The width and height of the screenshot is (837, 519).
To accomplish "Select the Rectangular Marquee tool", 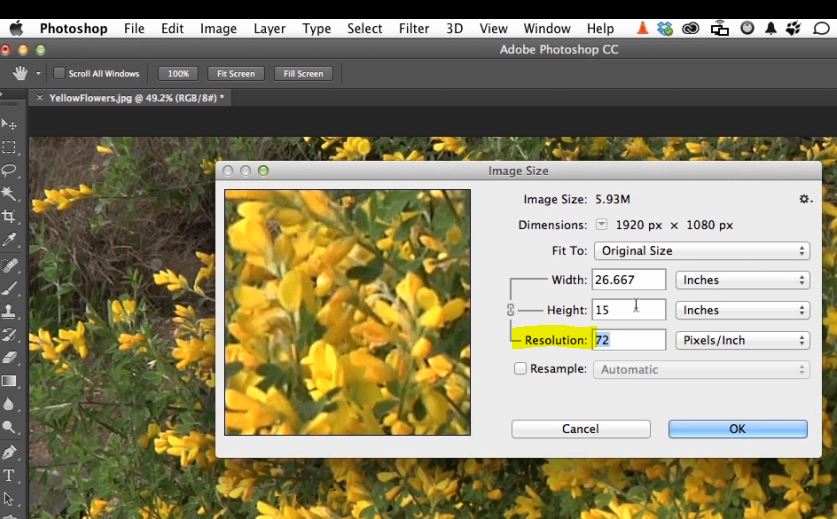I will (x=9, y=147).
